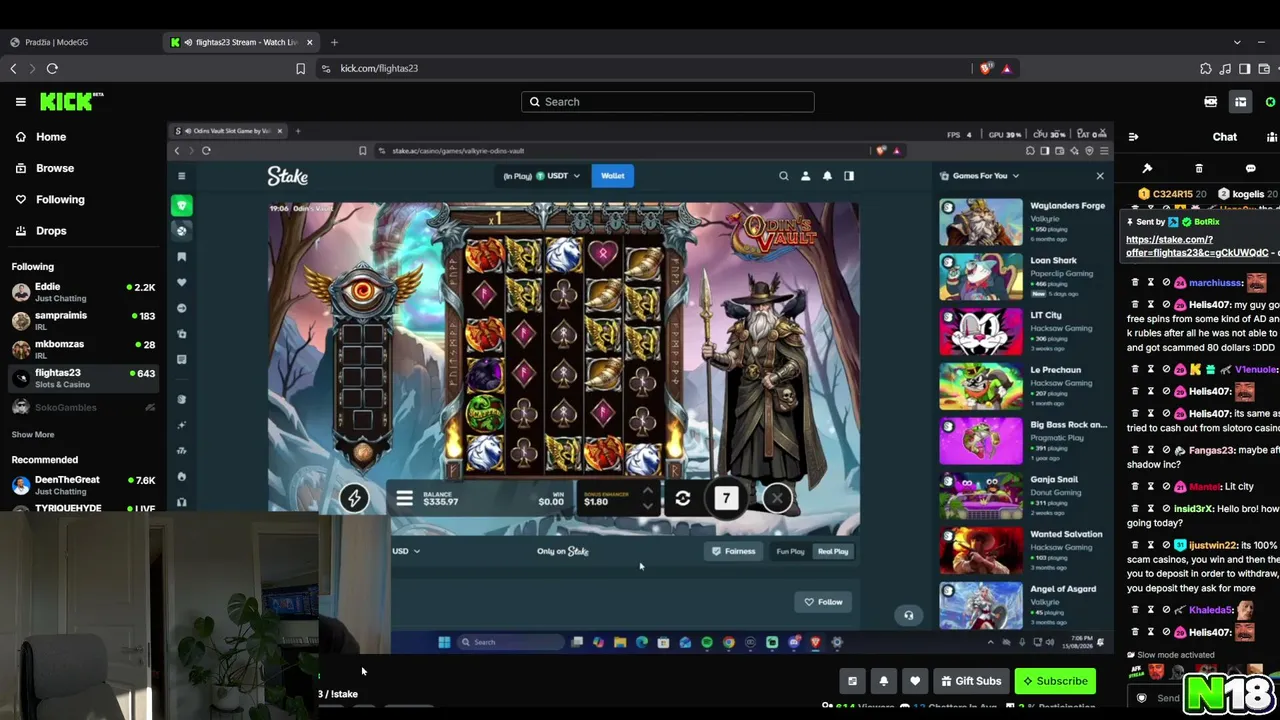Expand Show More followed channels
This screenshot has height=720, width=1280.
[33, 435]
